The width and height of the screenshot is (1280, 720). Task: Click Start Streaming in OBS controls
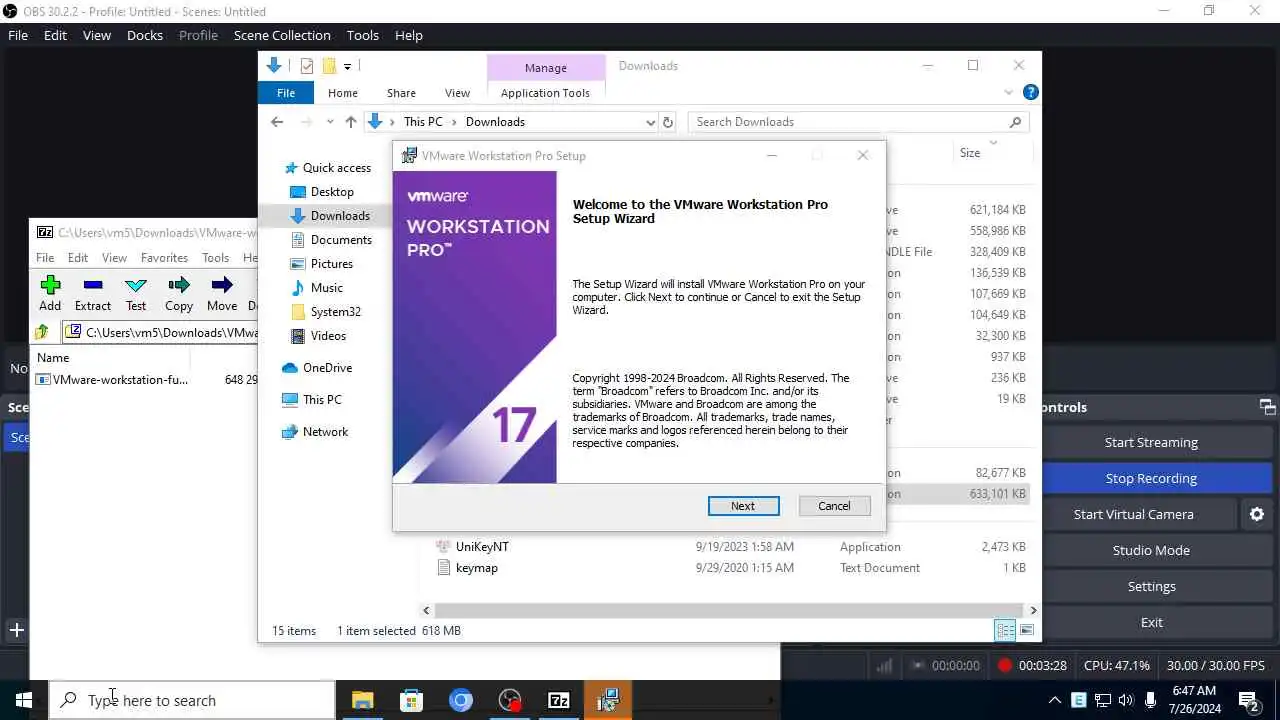pyautogui.click(x=1151, y=442)
